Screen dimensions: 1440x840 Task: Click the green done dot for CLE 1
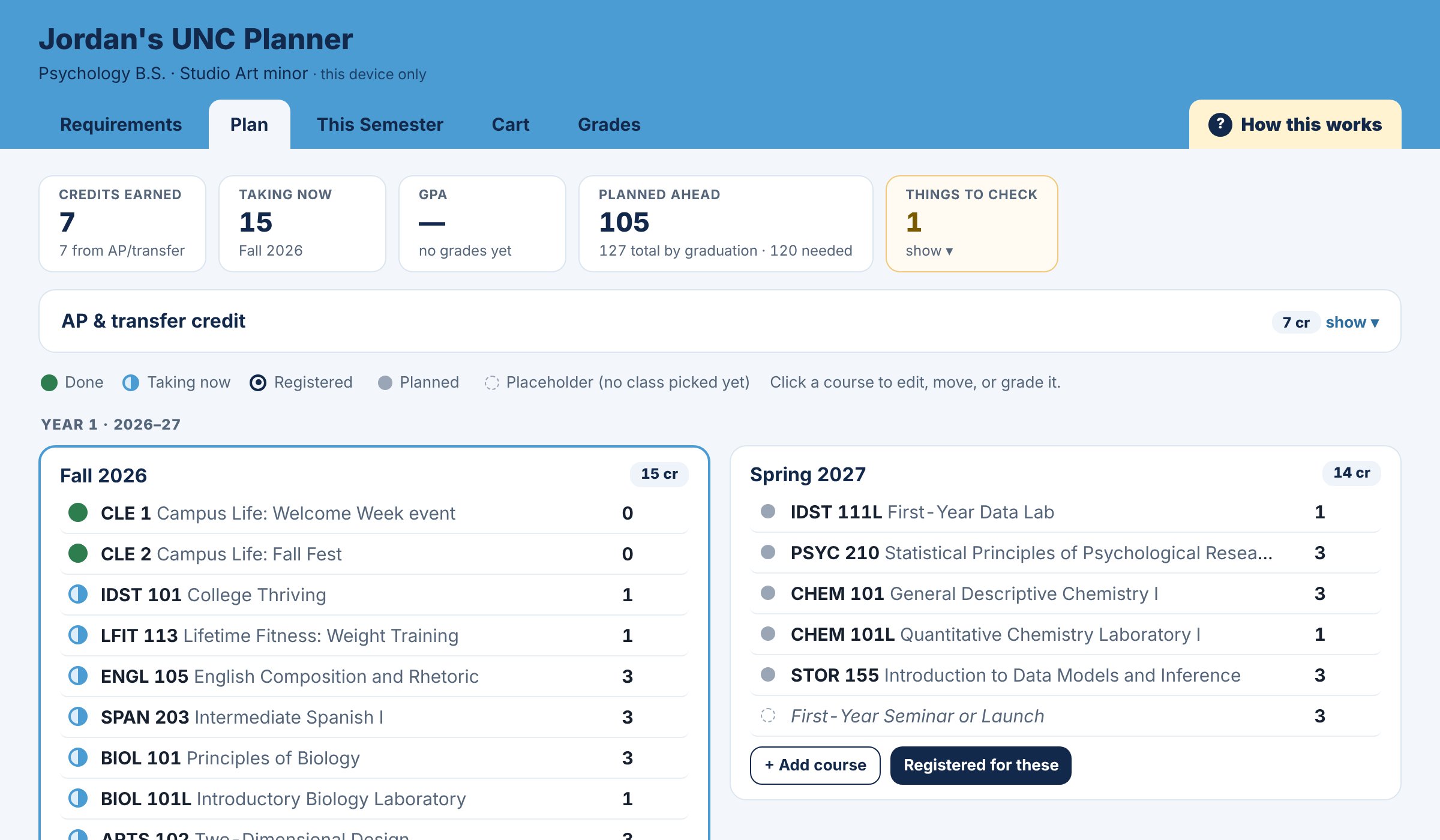tap(78, 512)
